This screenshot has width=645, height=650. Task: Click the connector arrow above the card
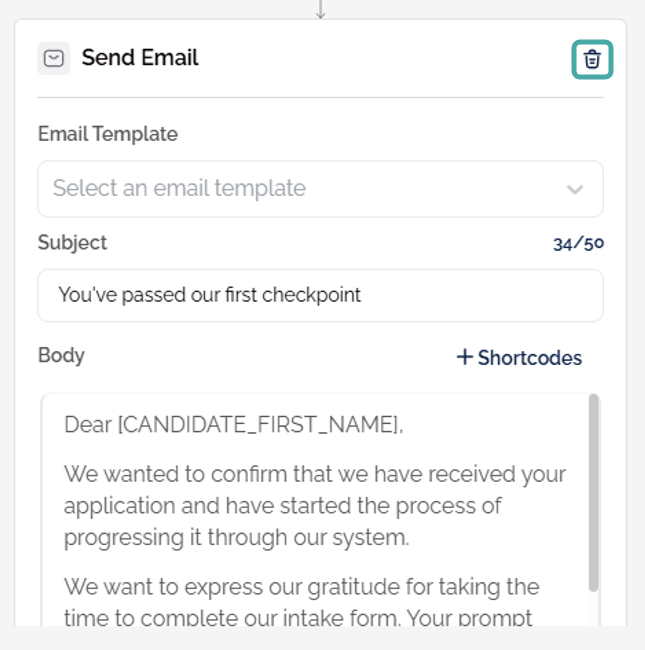[x=320, y=10]
